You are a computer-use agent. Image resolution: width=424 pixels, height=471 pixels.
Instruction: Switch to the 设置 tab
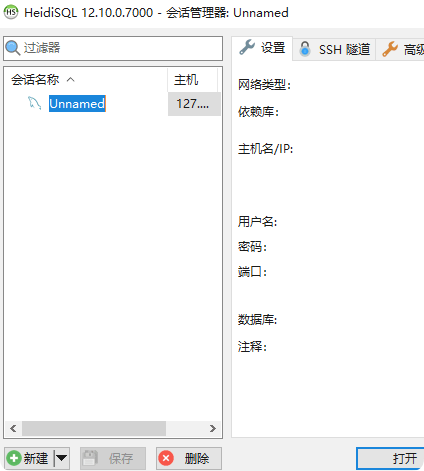click(x=262, y=48)
